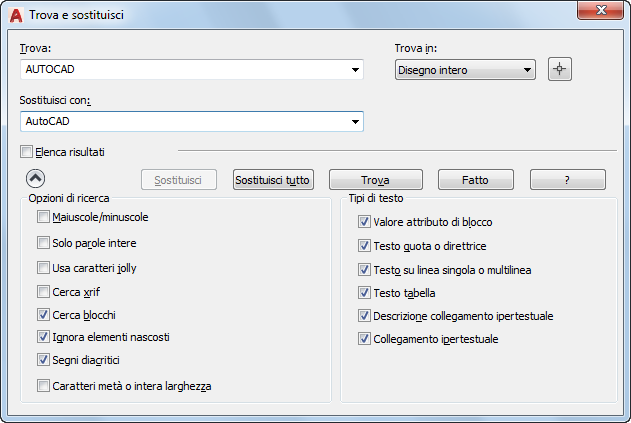631x423 pixels.
Task: Open the Trova text dropdown list
Action: coord(355,70)
